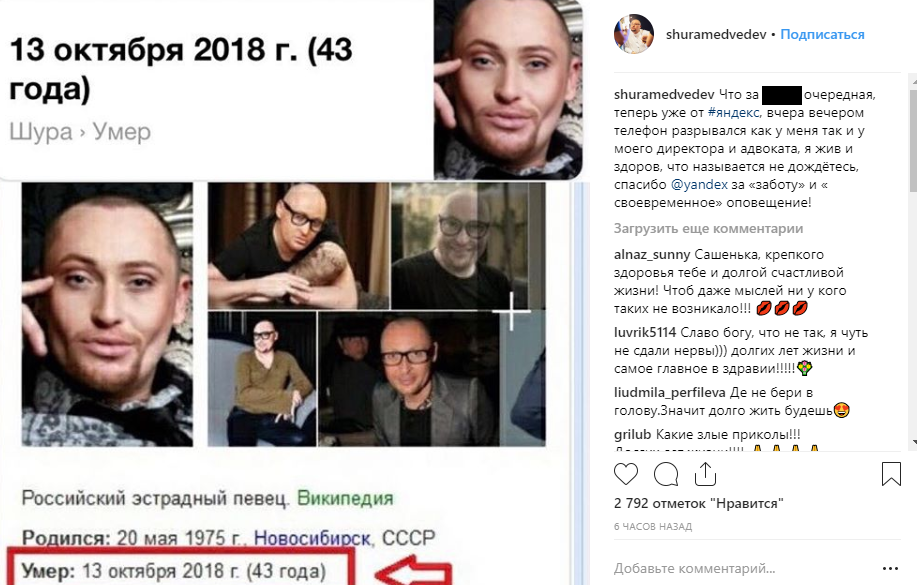The height and width of the screenshot is (585, 917).
Task: Visit luvrik5114 commenter profile
Action: coord(645,332)
